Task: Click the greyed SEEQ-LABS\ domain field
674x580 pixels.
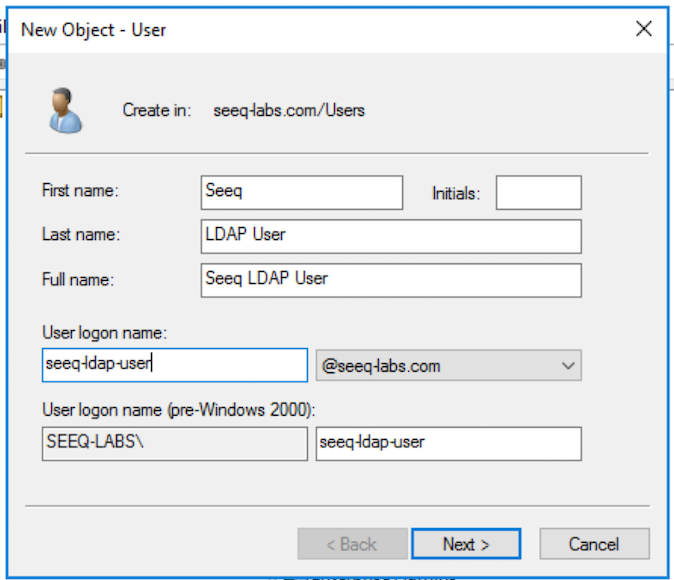Action: pyautogui.click(x=175, y=444)
